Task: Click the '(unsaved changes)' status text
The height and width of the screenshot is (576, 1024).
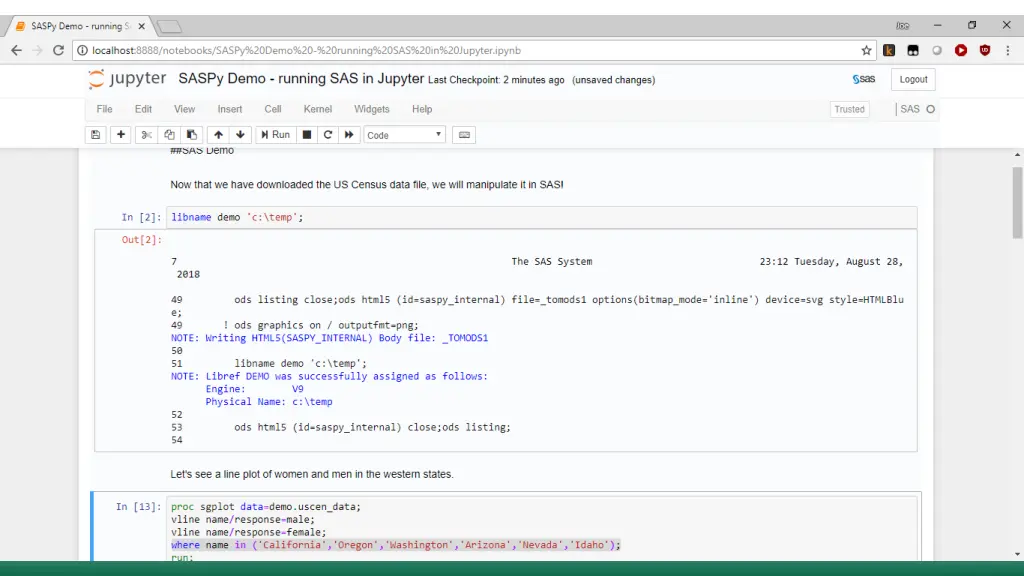Action: [613, 80]
